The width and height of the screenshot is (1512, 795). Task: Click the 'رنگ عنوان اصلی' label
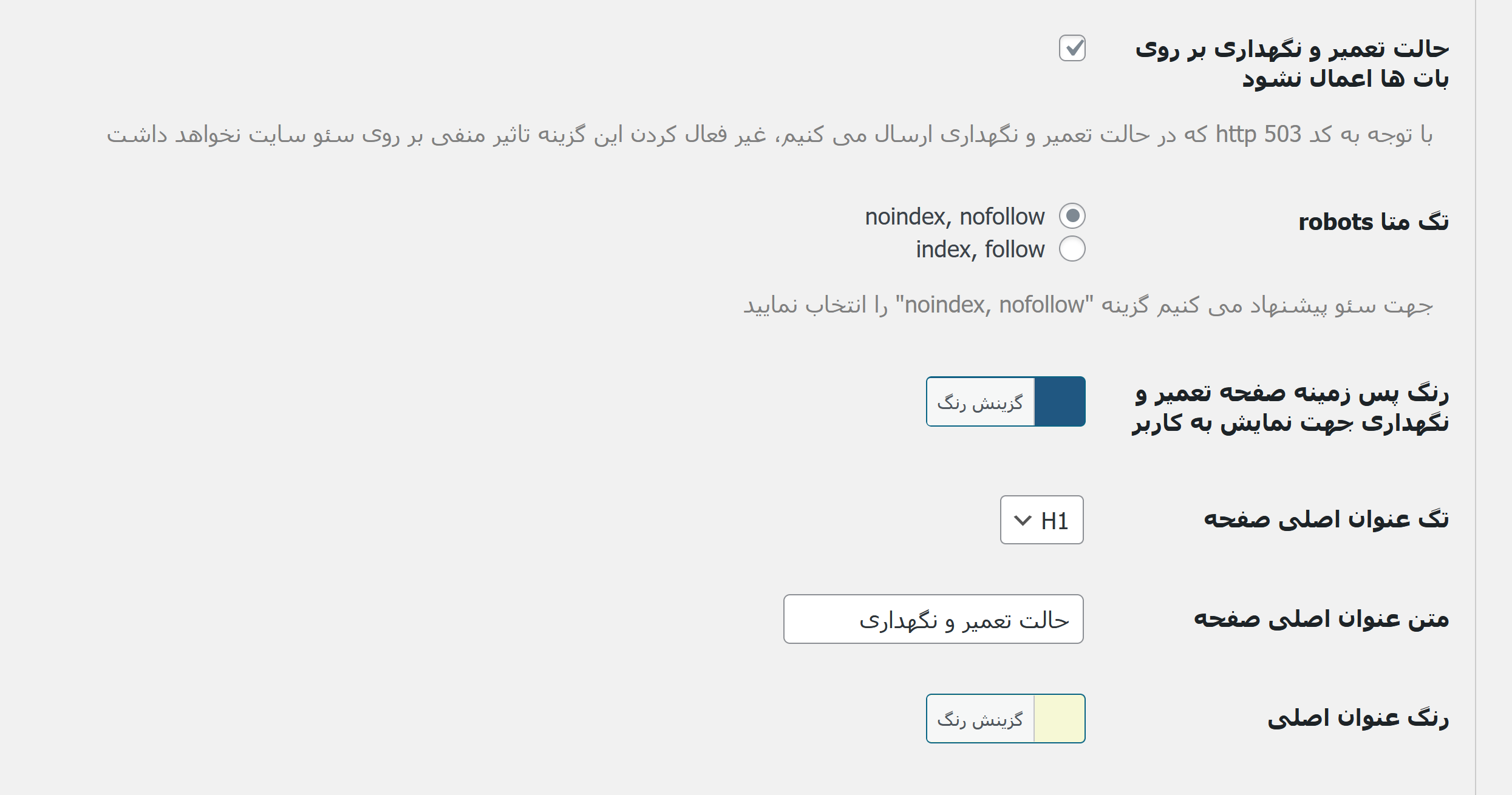point(1358,718)
